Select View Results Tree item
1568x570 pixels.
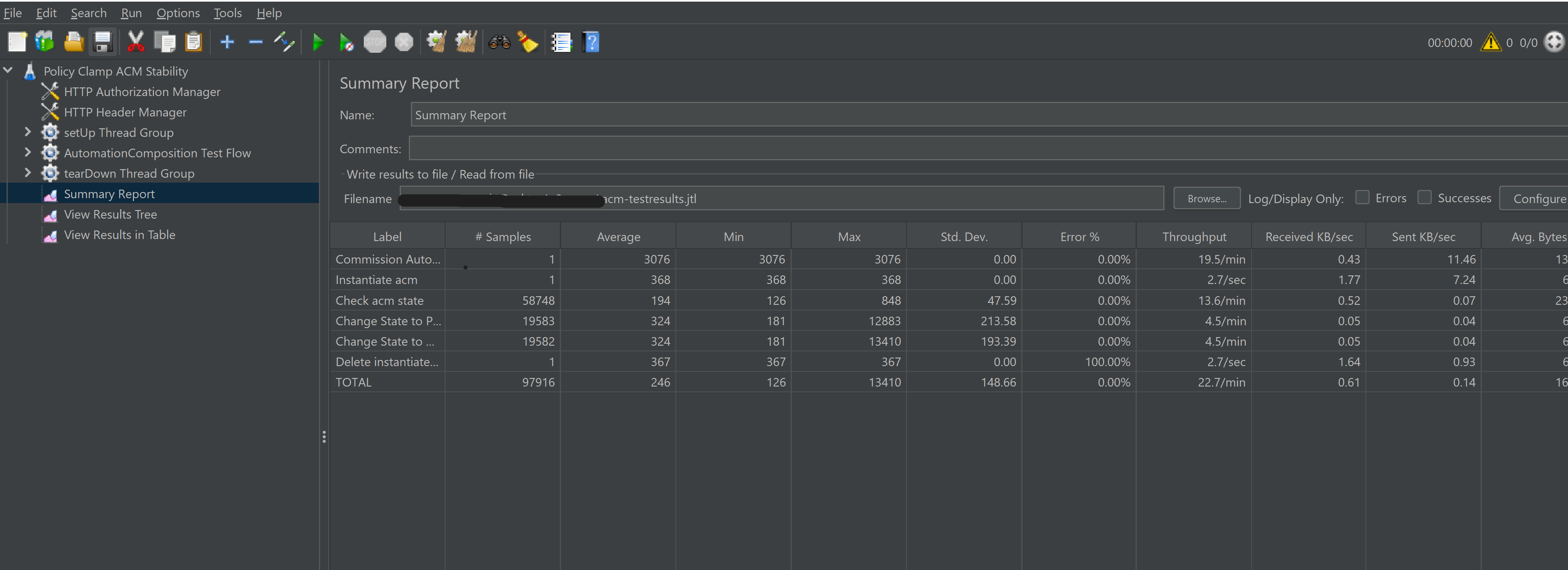(110, 215)
